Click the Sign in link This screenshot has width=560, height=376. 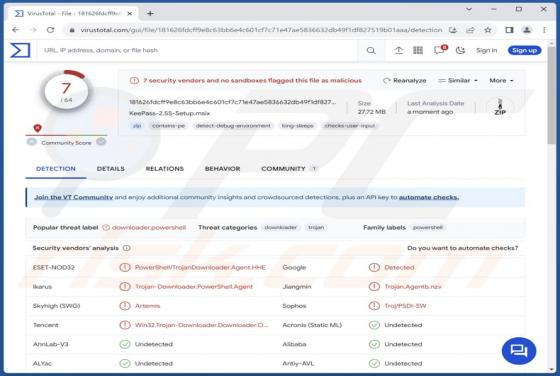click(x=486, y=50)
